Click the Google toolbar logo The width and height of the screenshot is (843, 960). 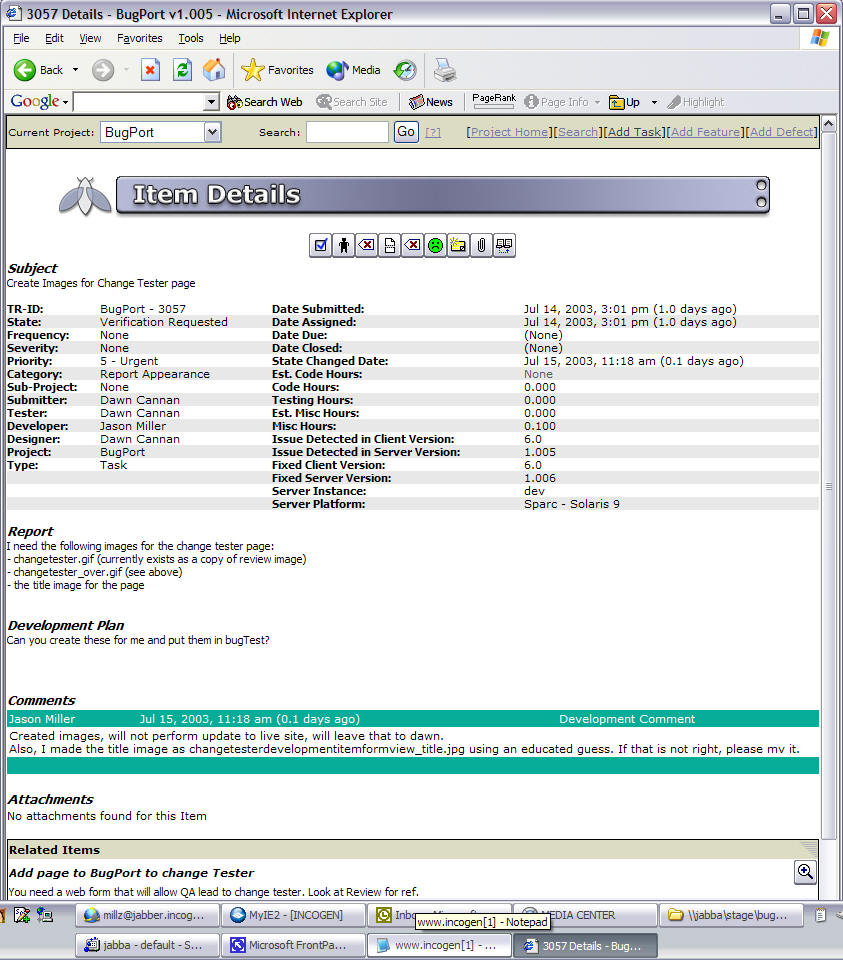click(36, 102)
